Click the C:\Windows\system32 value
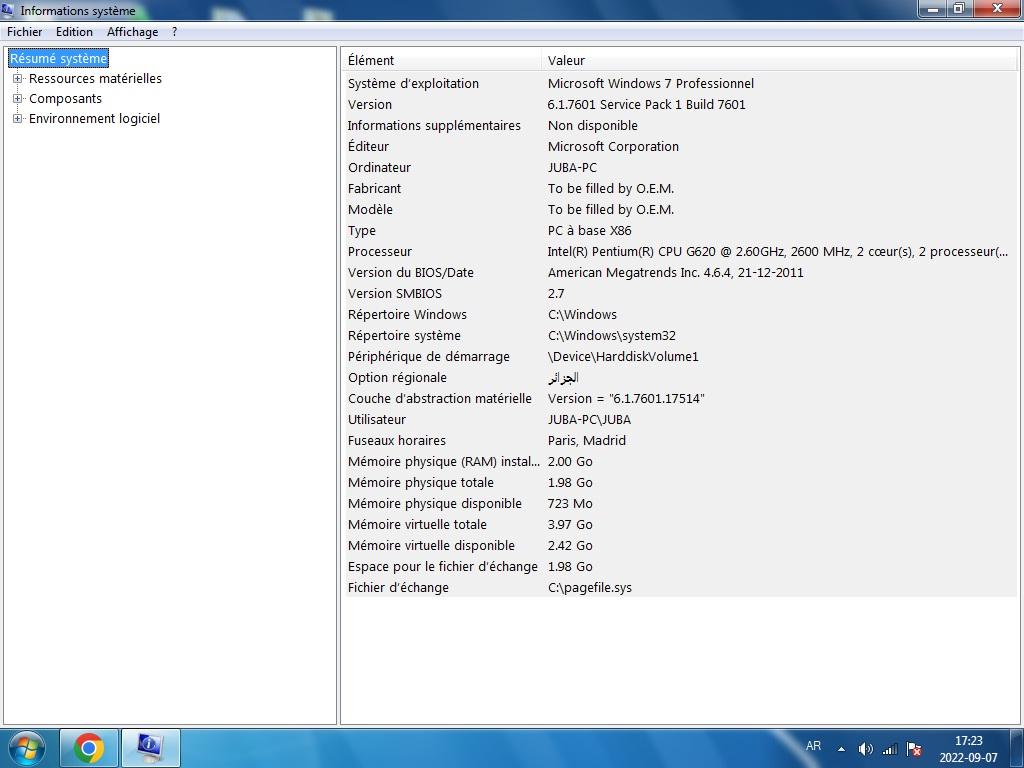The image size is (1024, 768). point(612,336)
